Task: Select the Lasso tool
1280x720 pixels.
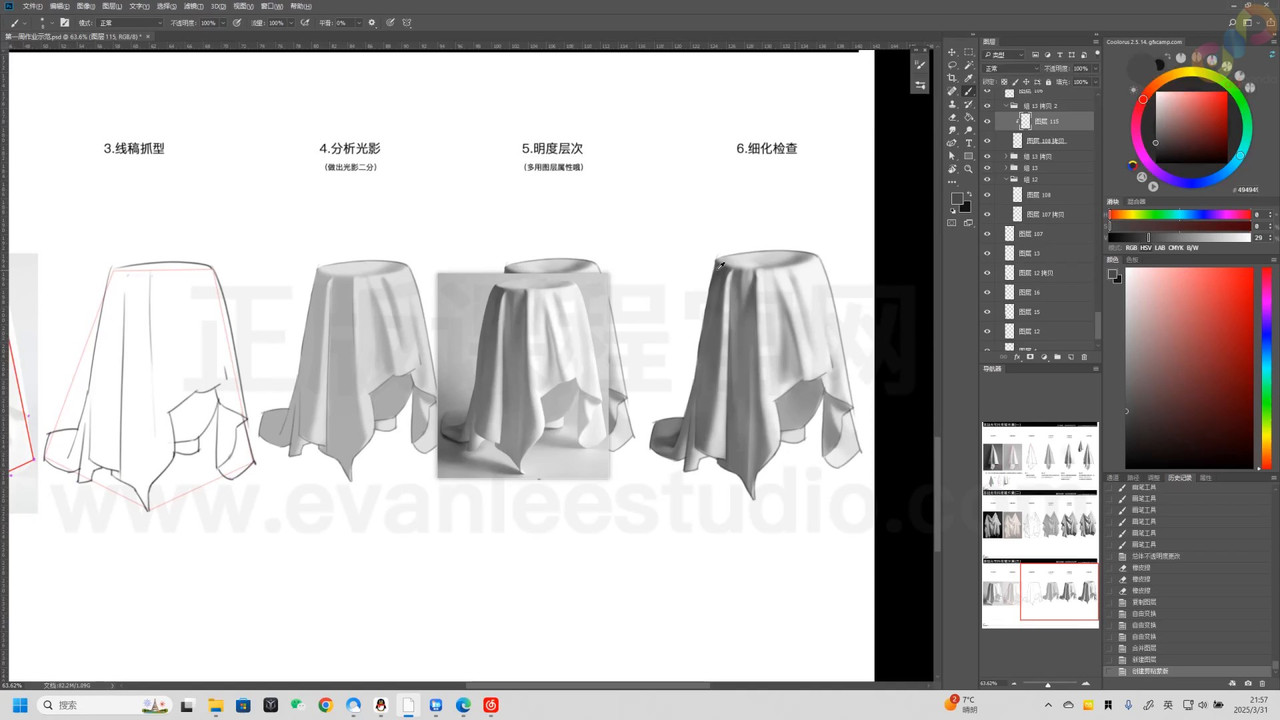Action: click(x=952, y=65)
